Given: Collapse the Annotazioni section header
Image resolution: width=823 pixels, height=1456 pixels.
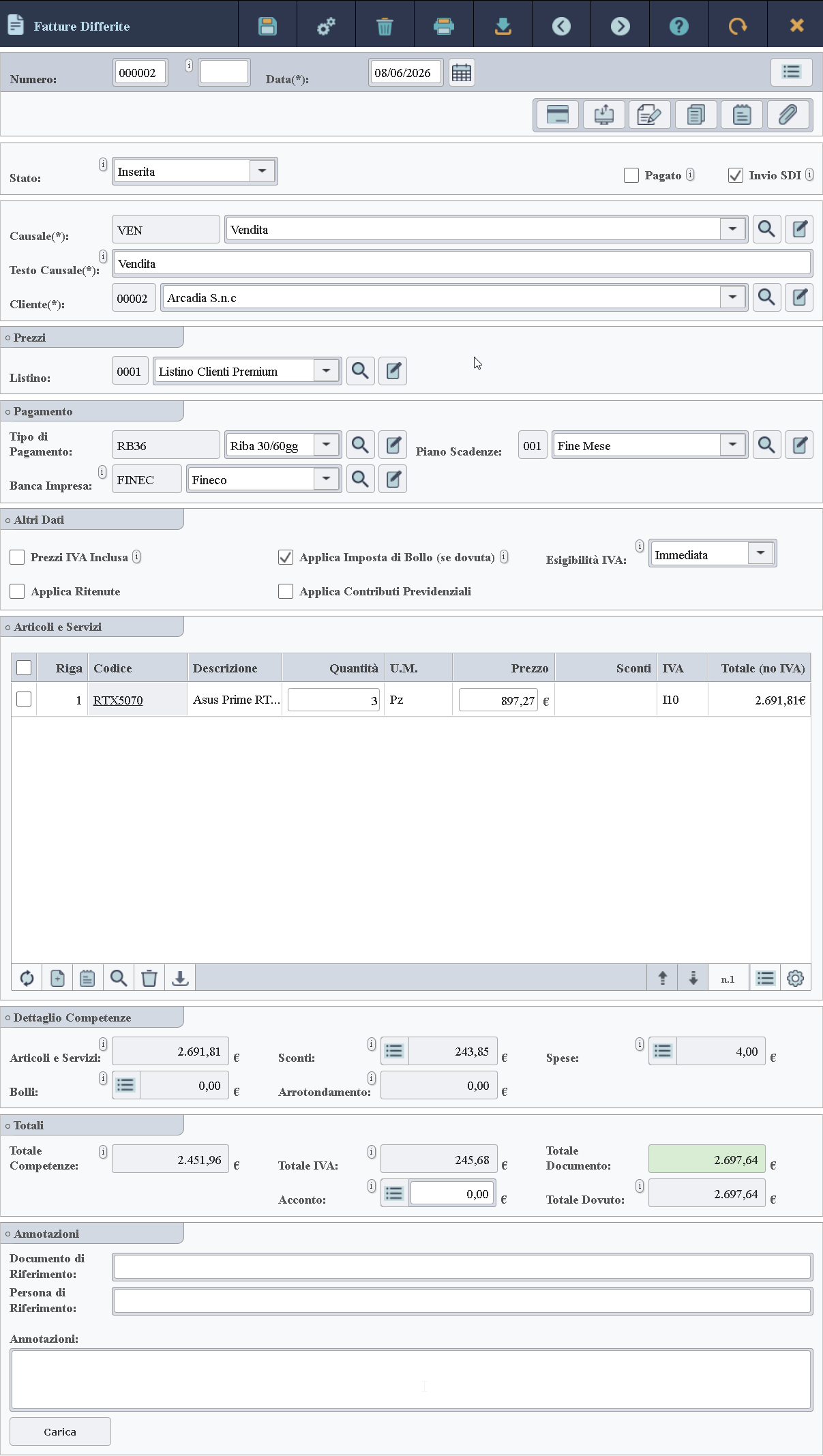Looking at the screenshot, I should coord(92,1234).
